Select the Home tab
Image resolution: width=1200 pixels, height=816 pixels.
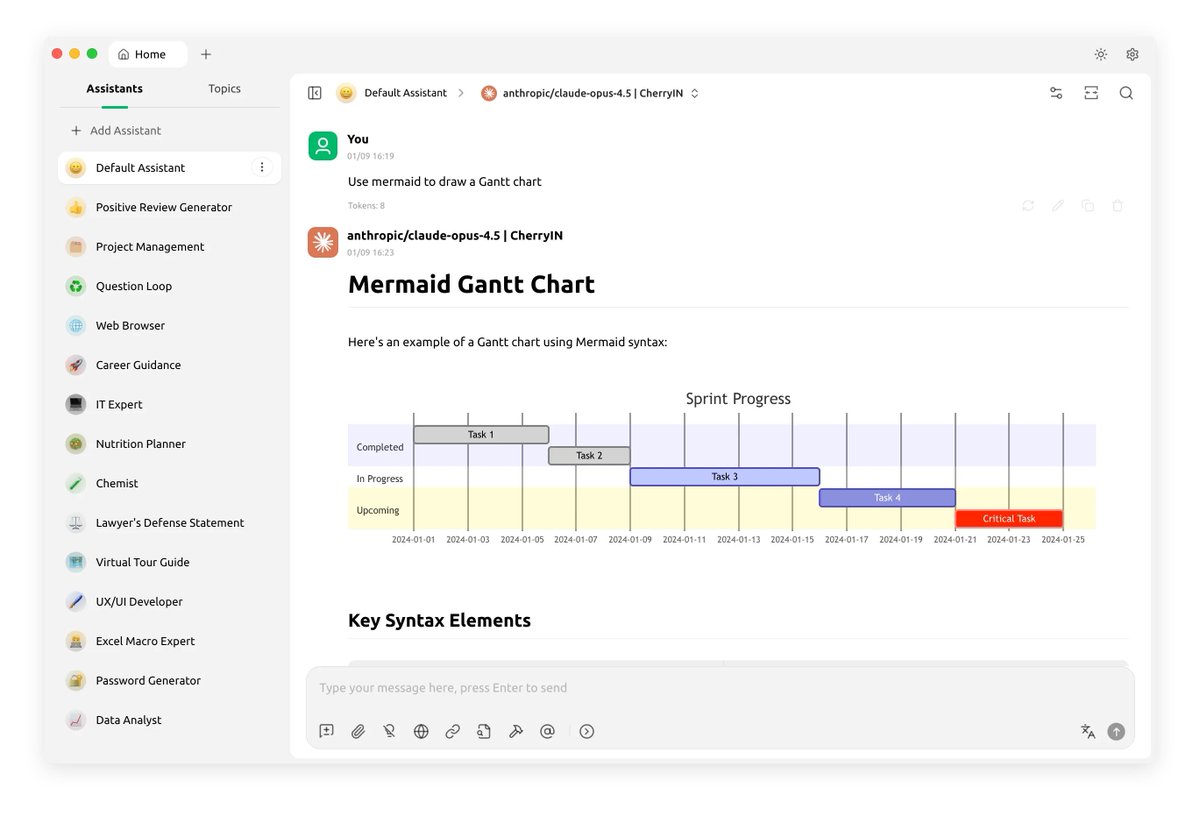click(x=148, y=54)
